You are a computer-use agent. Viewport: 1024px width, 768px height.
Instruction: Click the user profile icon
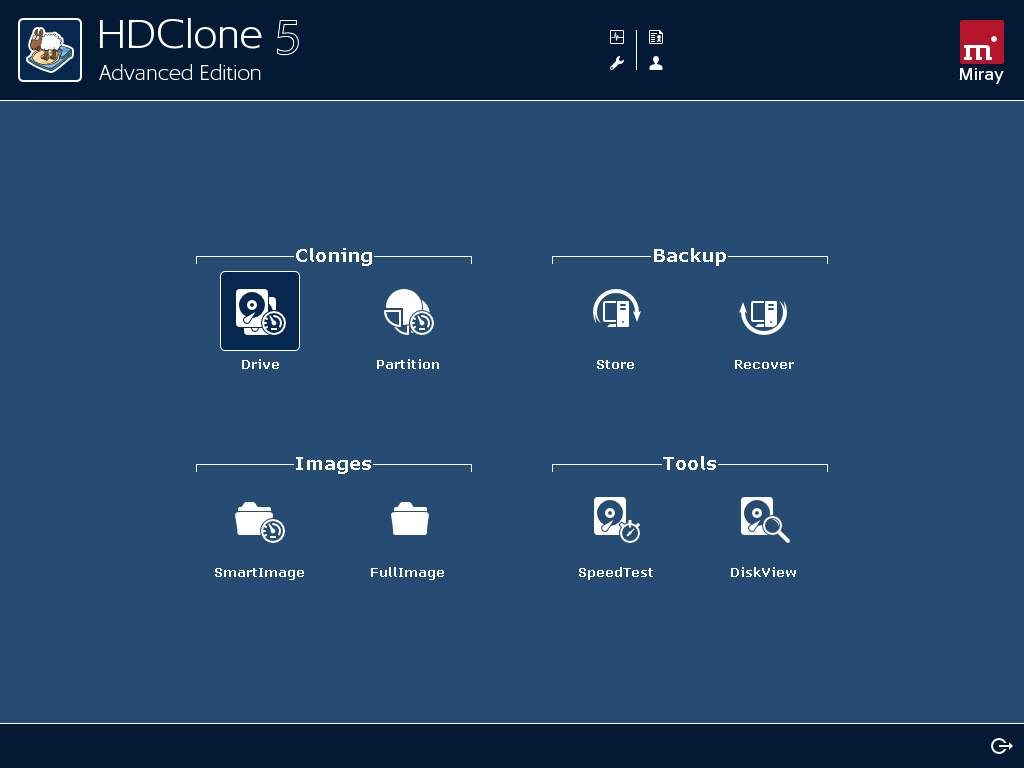pos(656,63)
